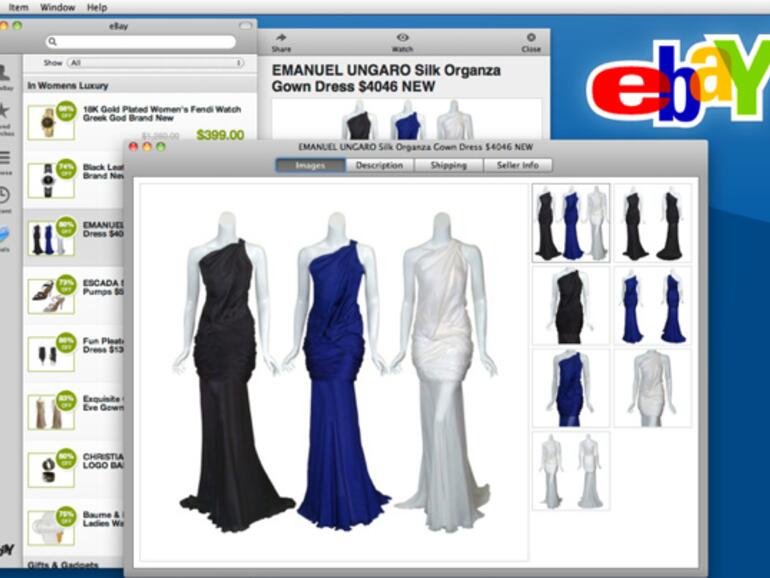This screenshot has height=578, width=770.
Task: Click the Close icon in detail panel
Action: click(x=531, y=37)
